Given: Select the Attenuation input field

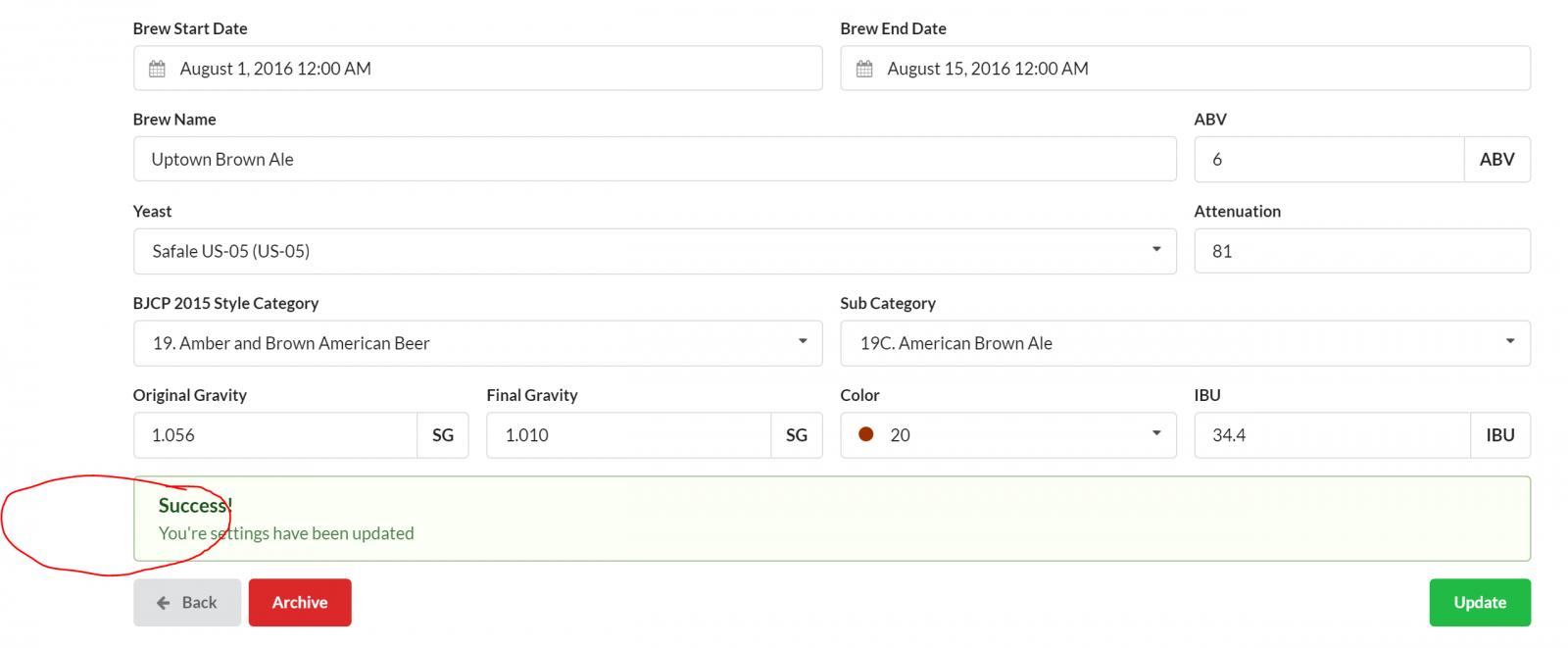Looking at the screenshot, I should click(x=1362, y=251).
